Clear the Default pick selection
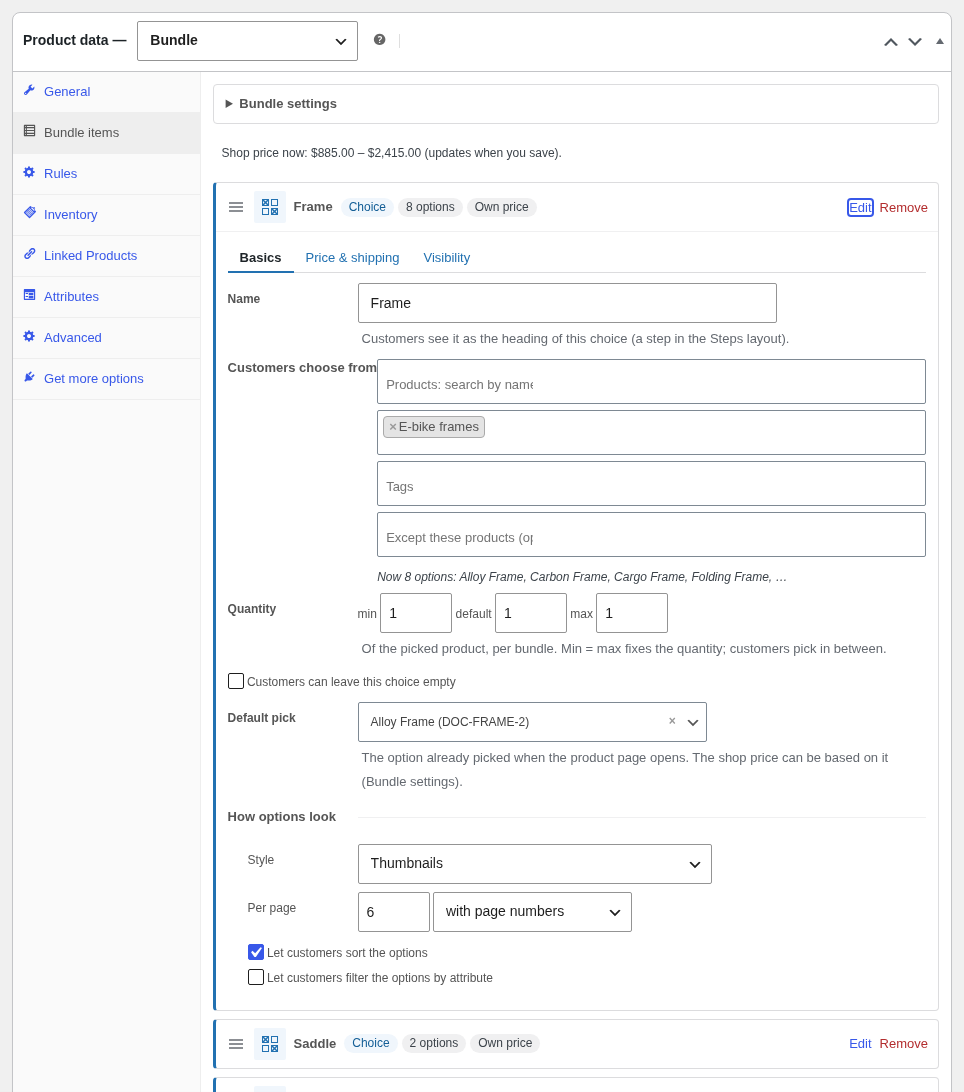 tap(672, 722)
